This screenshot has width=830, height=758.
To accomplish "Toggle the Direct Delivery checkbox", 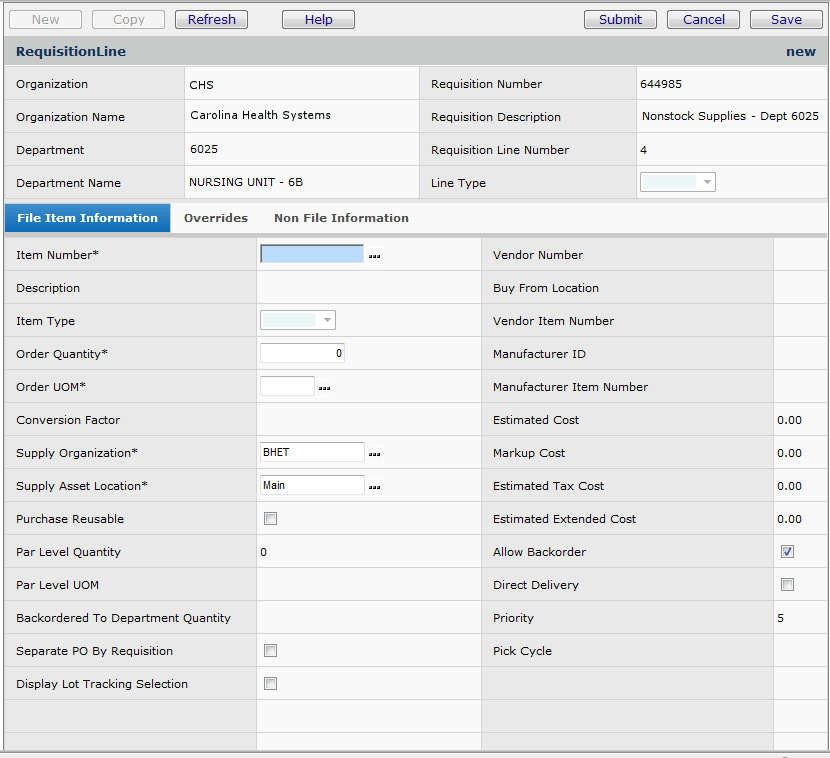I will coord(787,585).
